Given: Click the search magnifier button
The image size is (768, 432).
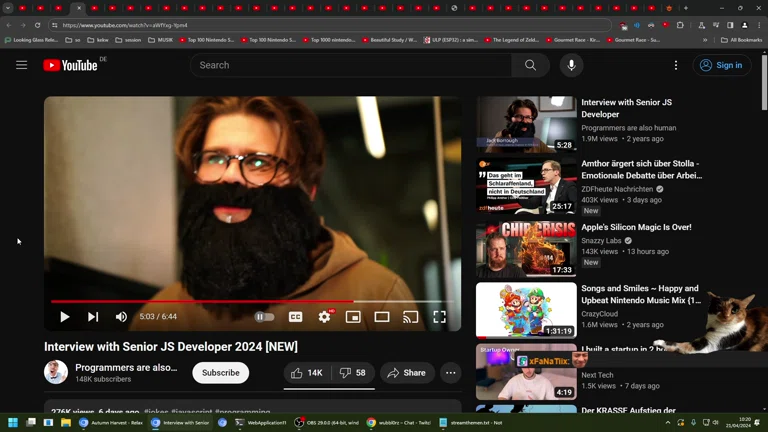Looking at the screenshot, I should 530,65.
